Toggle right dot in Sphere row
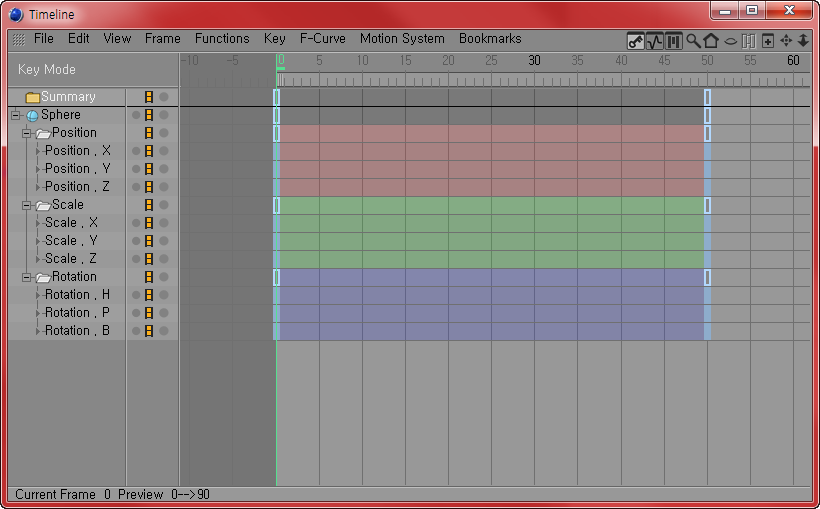Image resolution: width=820 pixels, height=509 pixels. point(164,115)
